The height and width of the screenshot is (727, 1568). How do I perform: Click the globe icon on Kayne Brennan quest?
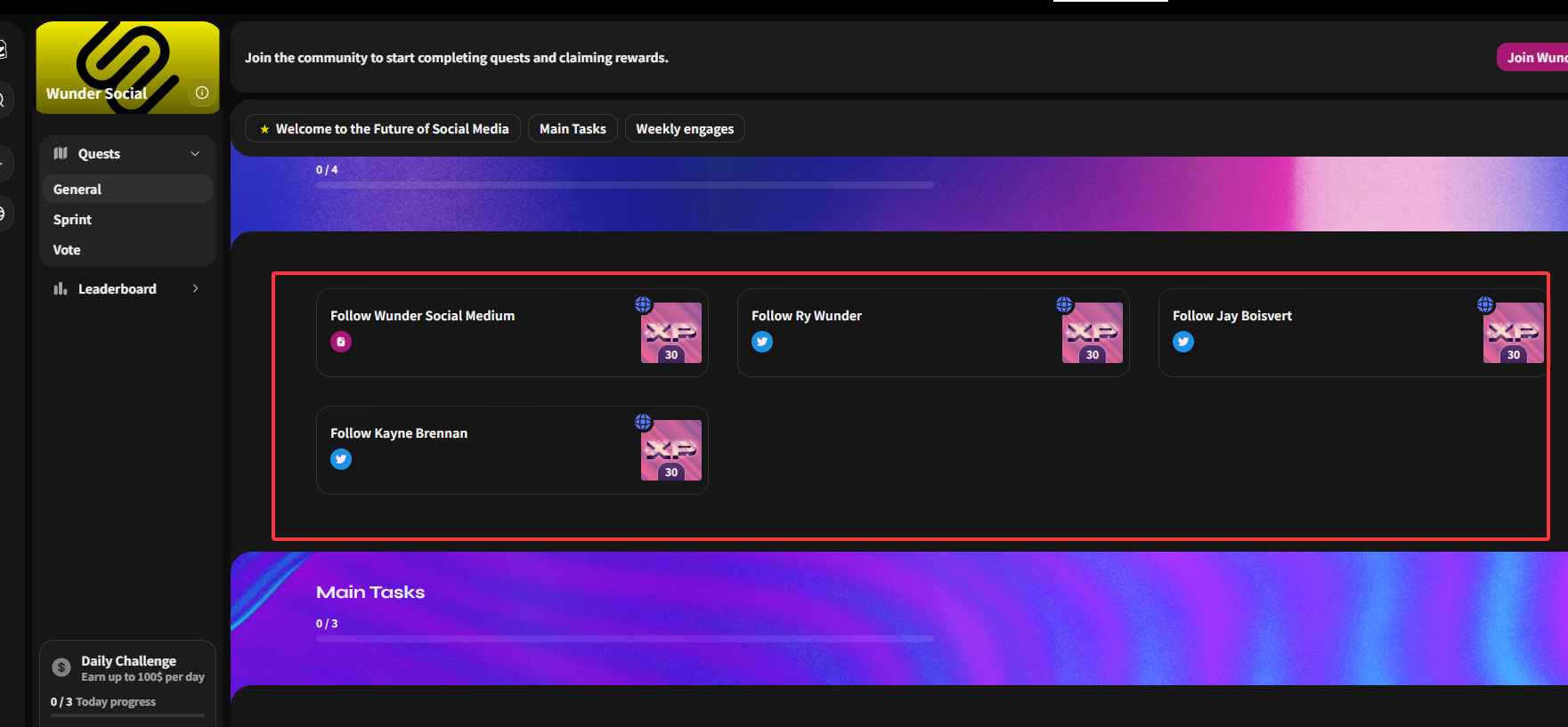(643, 422)
